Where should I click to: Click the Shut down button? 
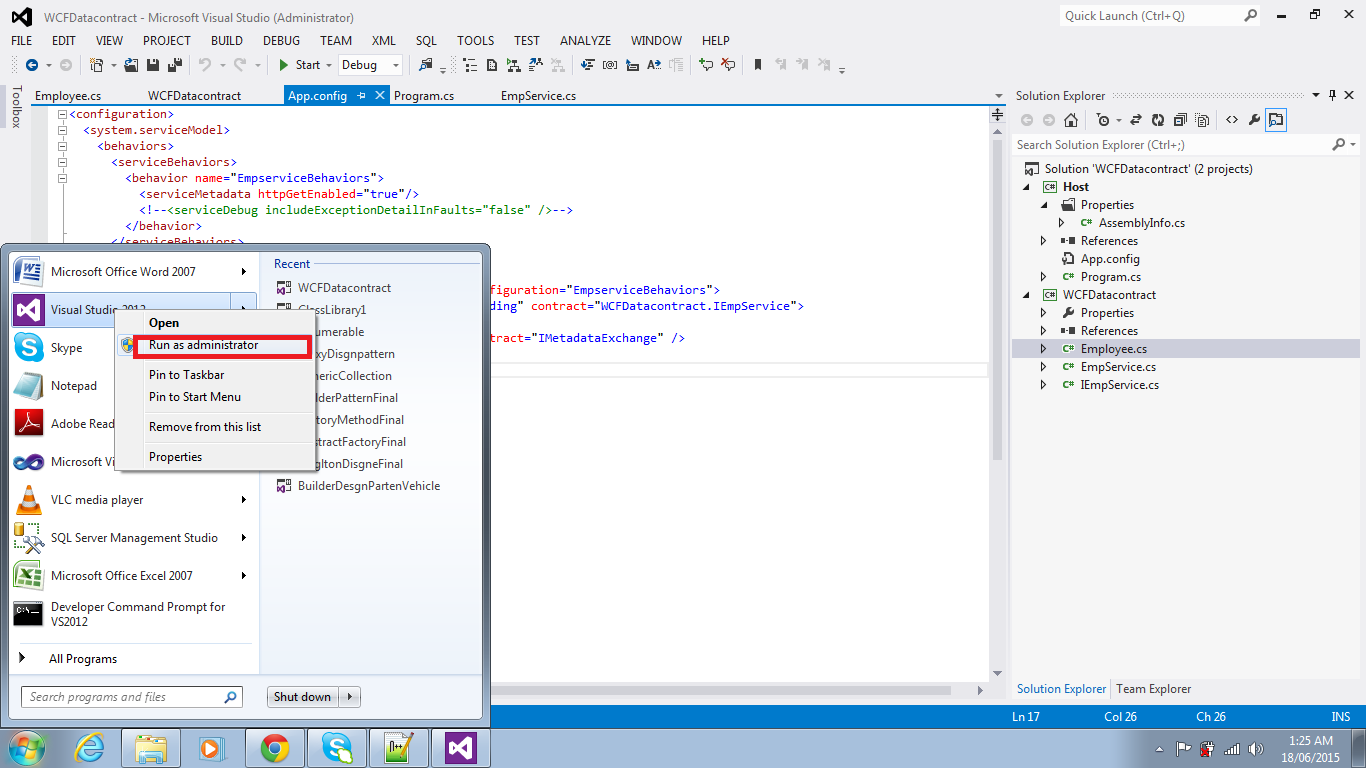tap(303, 697)
